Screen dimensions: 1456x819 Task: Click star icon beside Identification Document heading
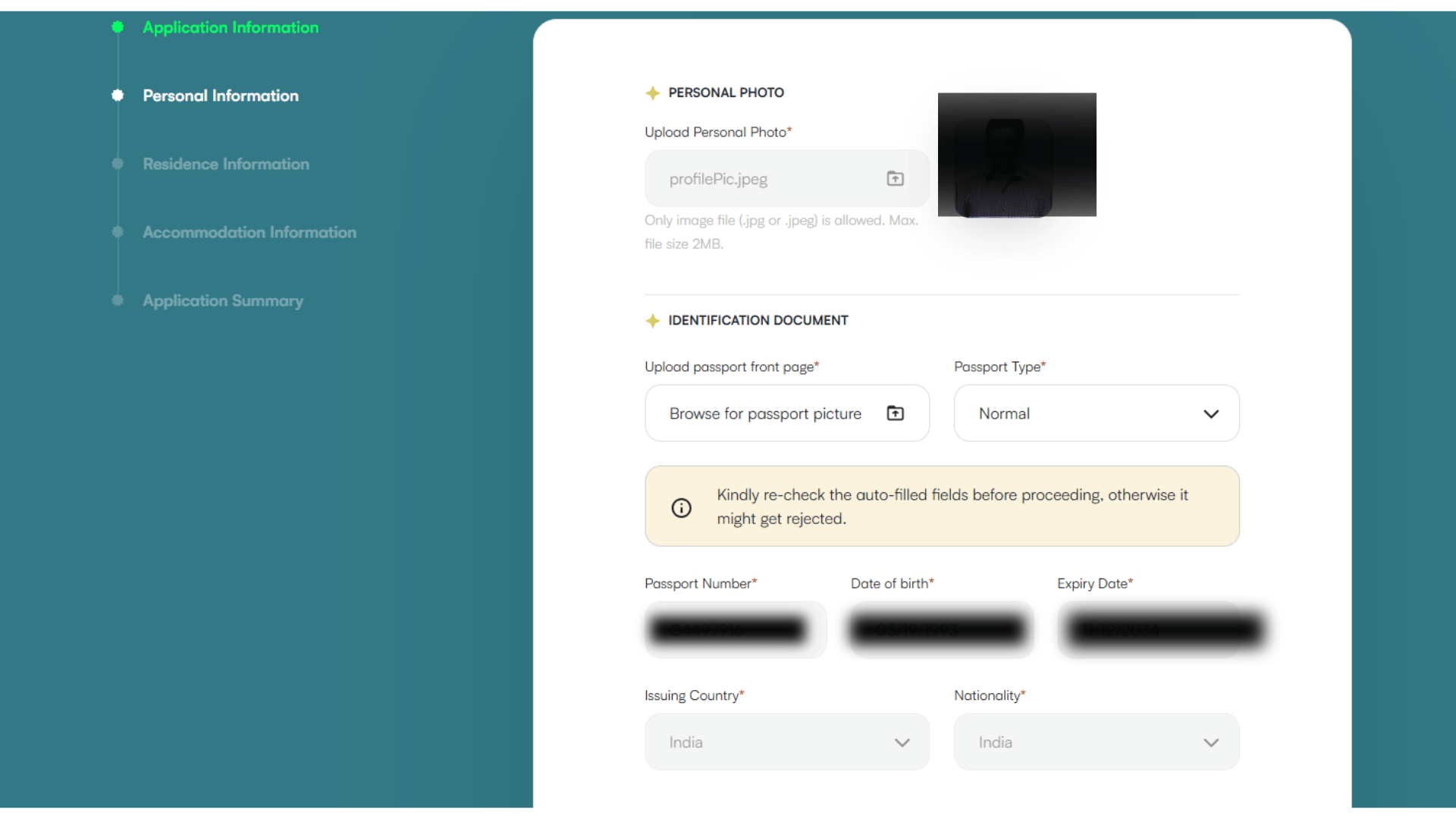652,321
